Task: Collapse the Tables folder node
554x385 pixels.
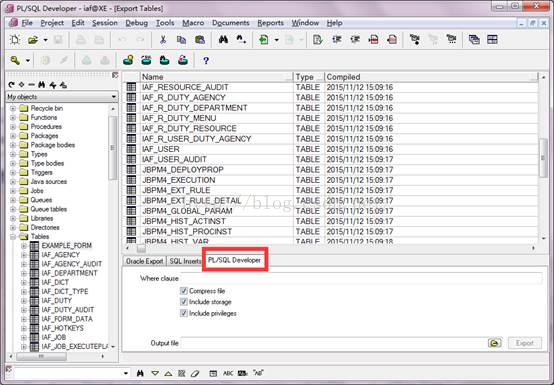Action: (x=13, y=237)
